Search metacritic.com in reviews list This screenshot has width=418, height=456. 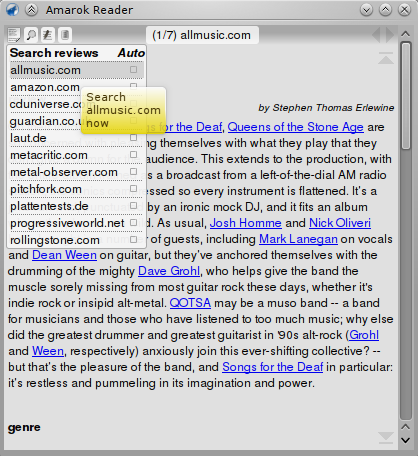(x=49, y=155)
